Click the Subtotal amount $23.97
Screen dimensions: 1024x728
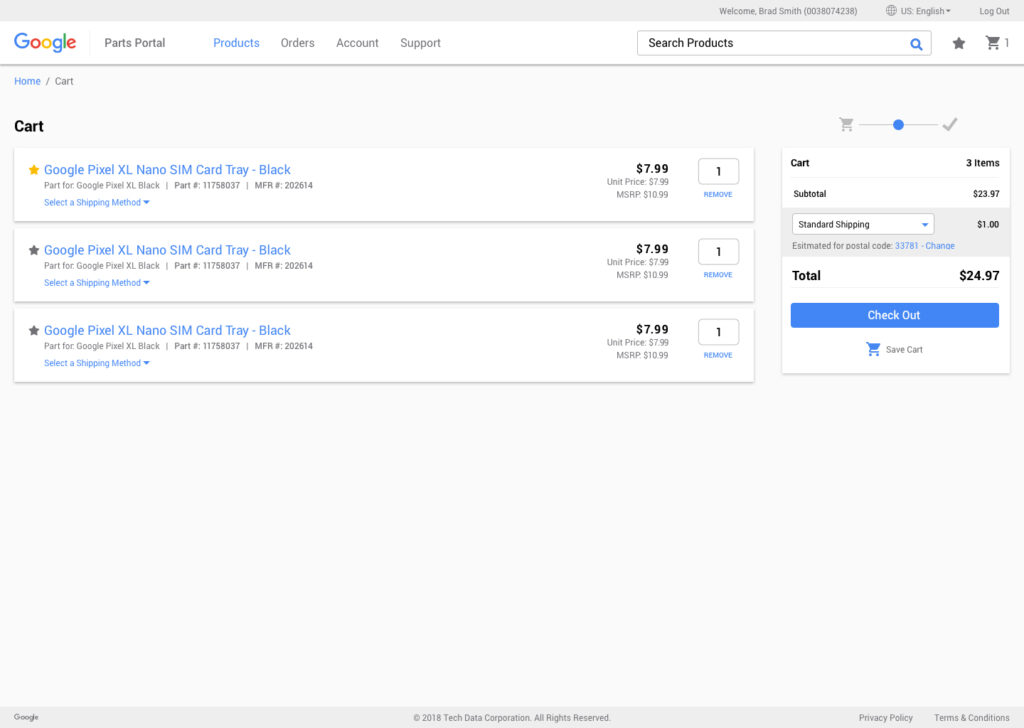[x=986, y=194]
